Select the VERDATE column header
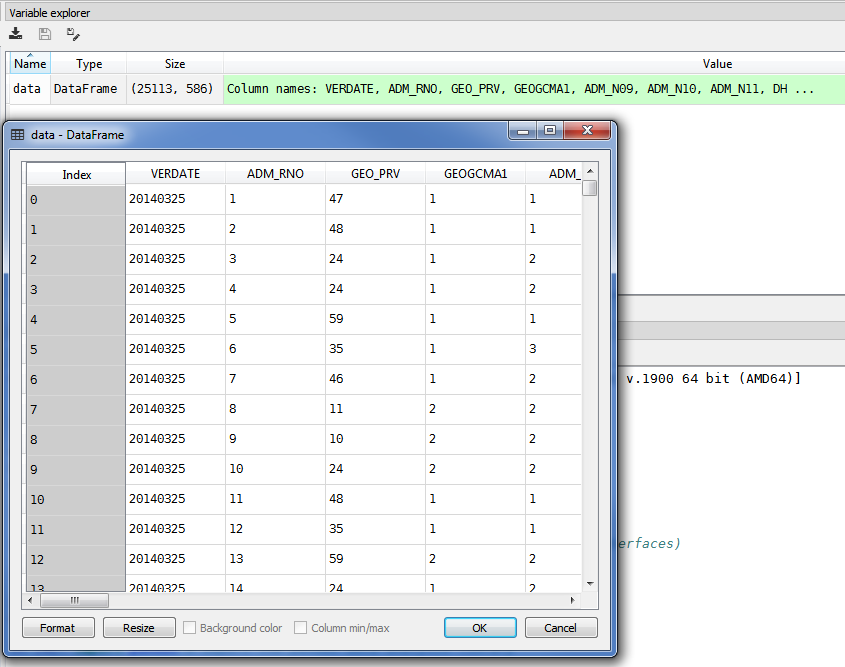The image size is (845, 667). coord(175,174)
